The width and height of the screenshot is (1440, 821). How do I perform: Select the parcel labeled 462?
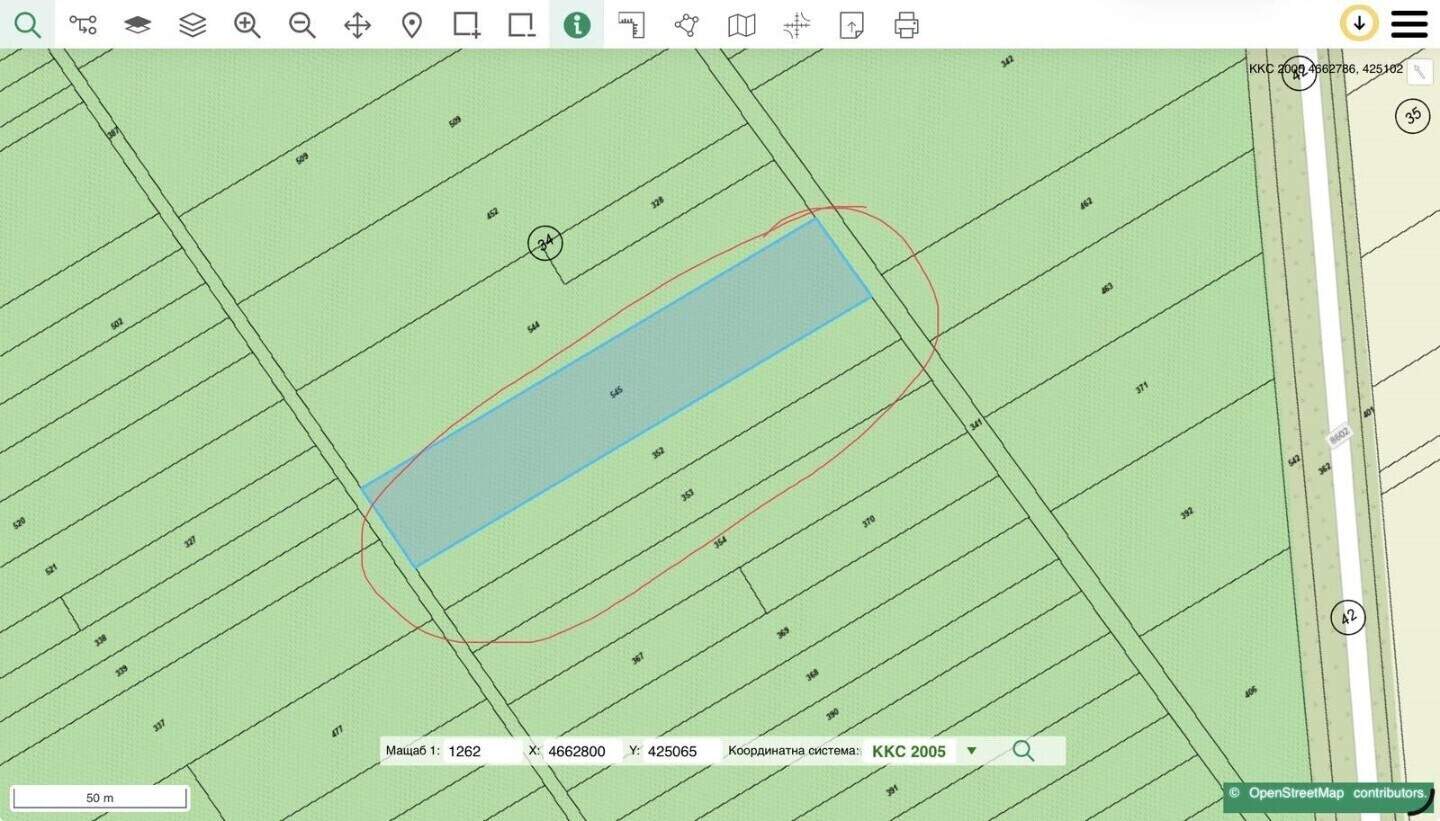click(1086, 204)
